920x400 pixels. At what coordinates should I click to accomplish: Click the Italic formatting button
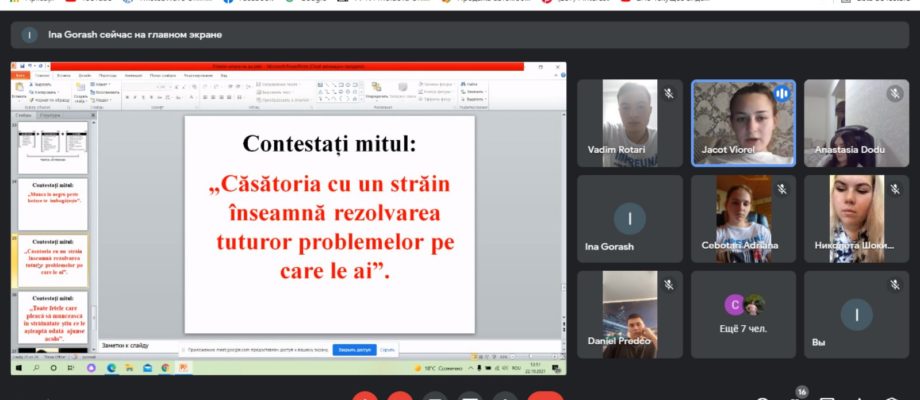135,97
